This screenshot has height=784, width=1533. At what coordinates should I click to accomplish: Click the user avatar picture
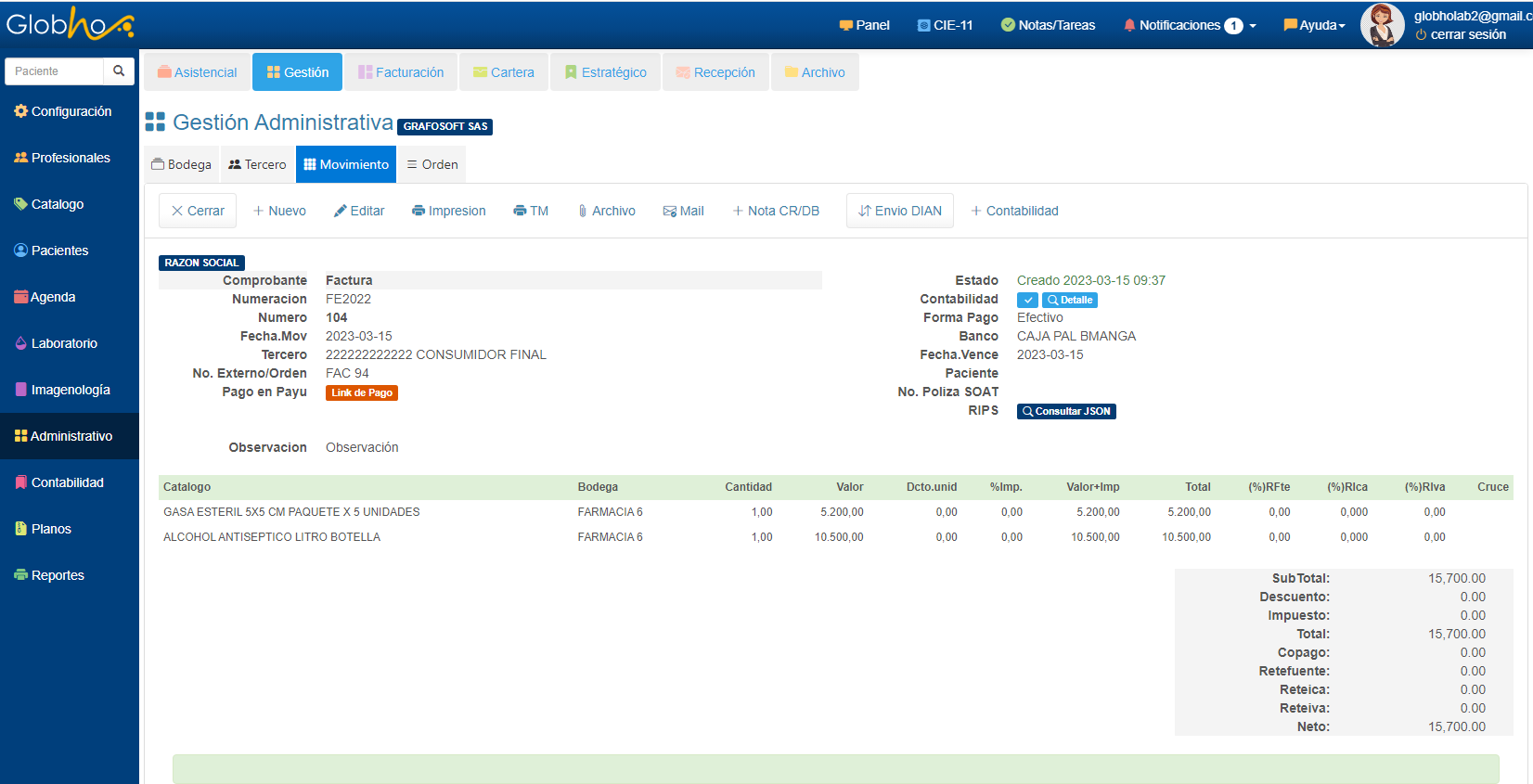point(1382,25)
